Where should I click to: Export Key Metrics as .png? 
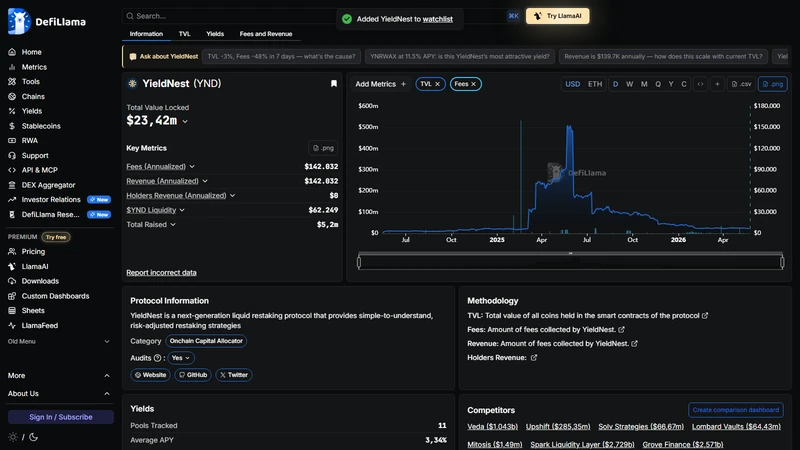point(323,148)
